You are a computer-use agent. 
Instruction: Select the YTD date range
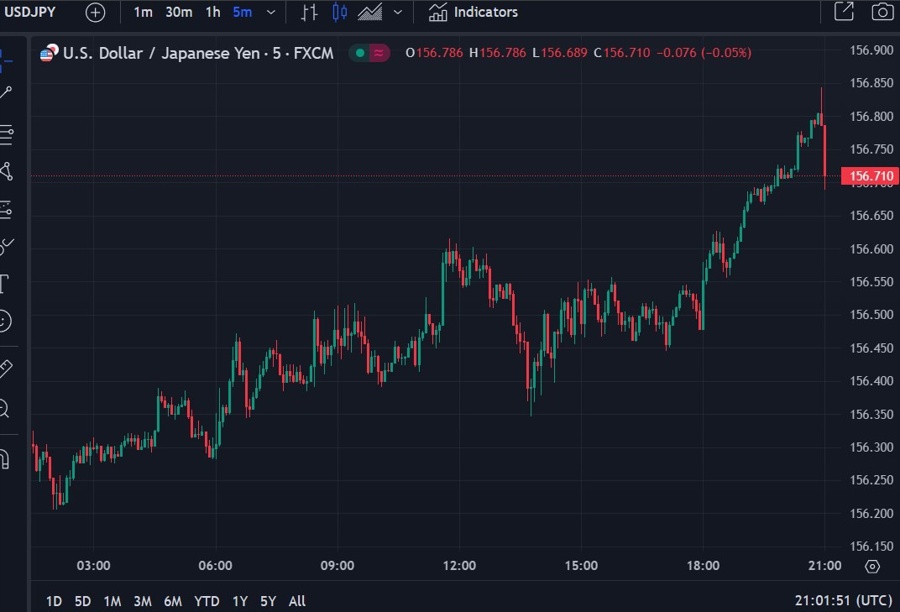[207, 601]
